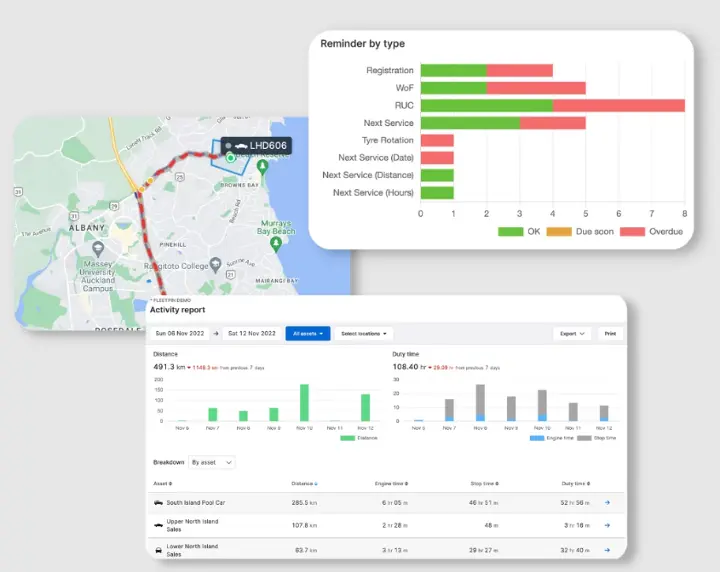Image resolution: width=720 pixels, height=572 pixels.
Task: Click the LHD606 vehicle label on map
Action: (256, 146)
